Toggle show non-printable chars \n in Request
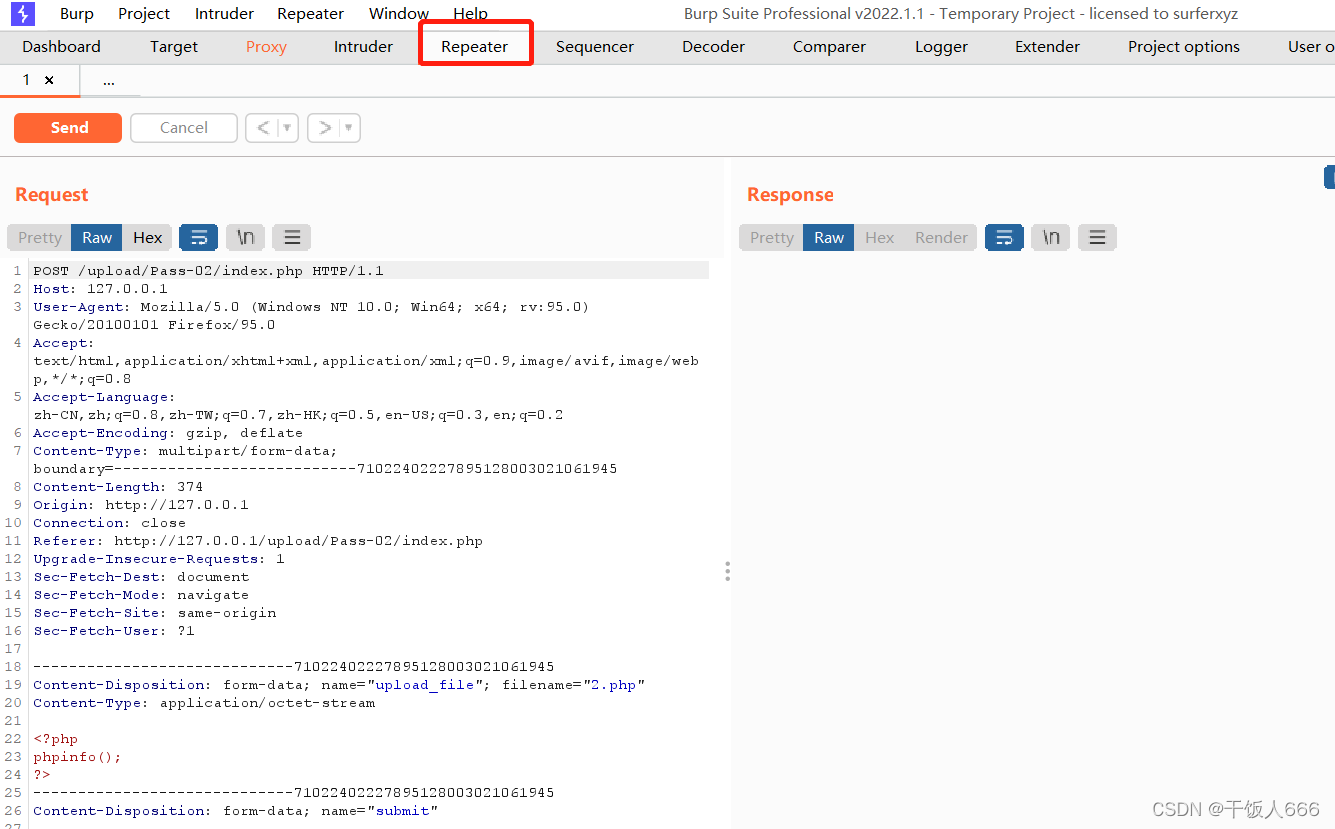 [x=245, y=237]
